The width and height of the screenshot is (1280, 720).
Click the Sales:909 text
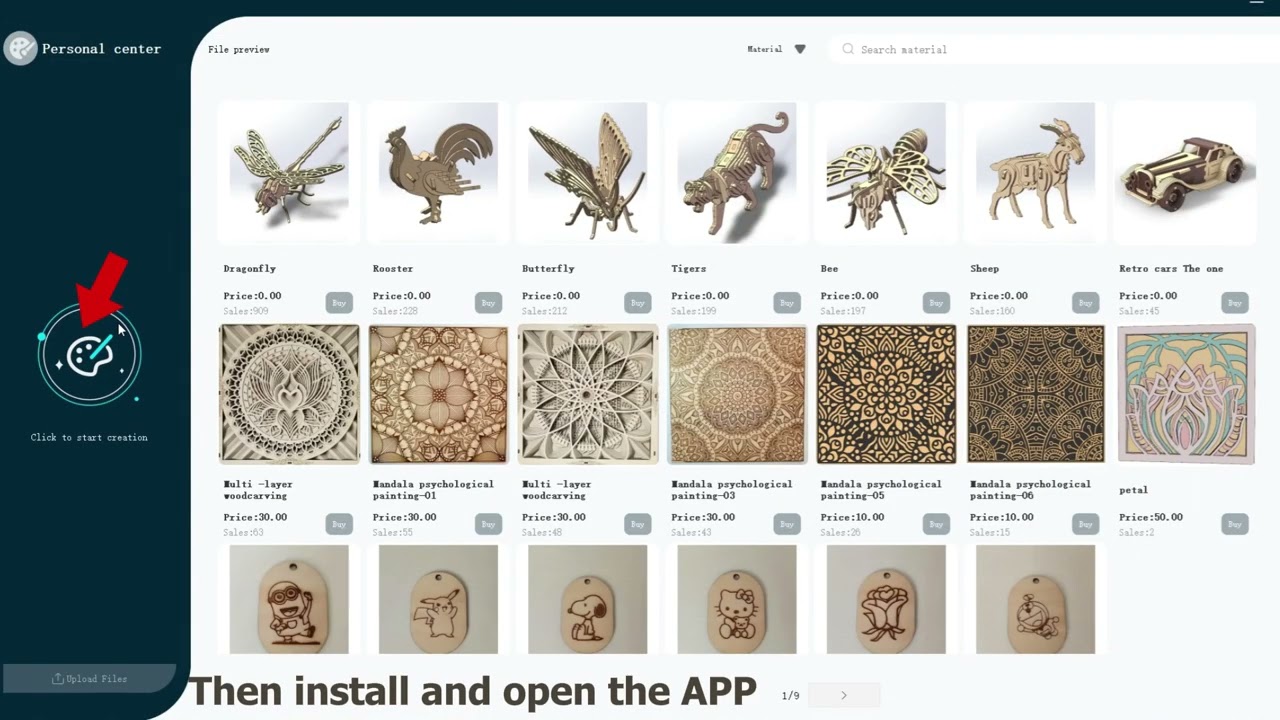(246, 311)
